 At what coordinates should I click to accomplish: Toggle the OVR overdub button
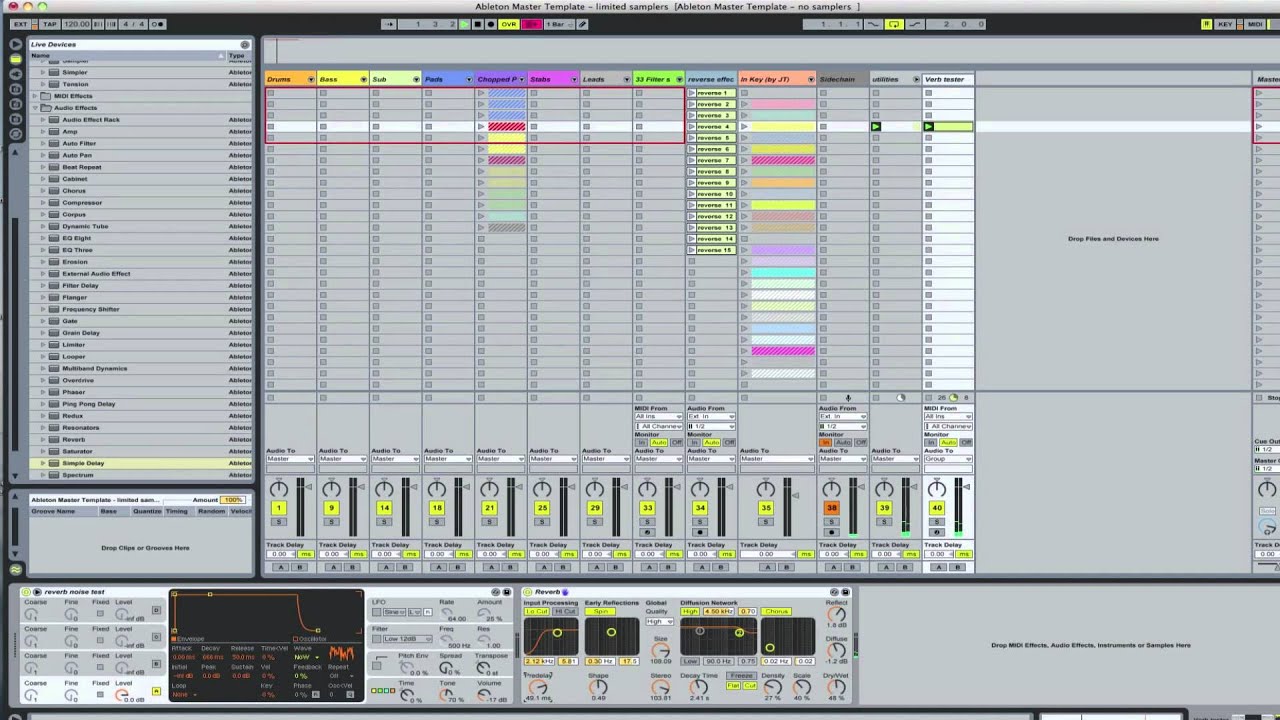[x=509, y=24]
